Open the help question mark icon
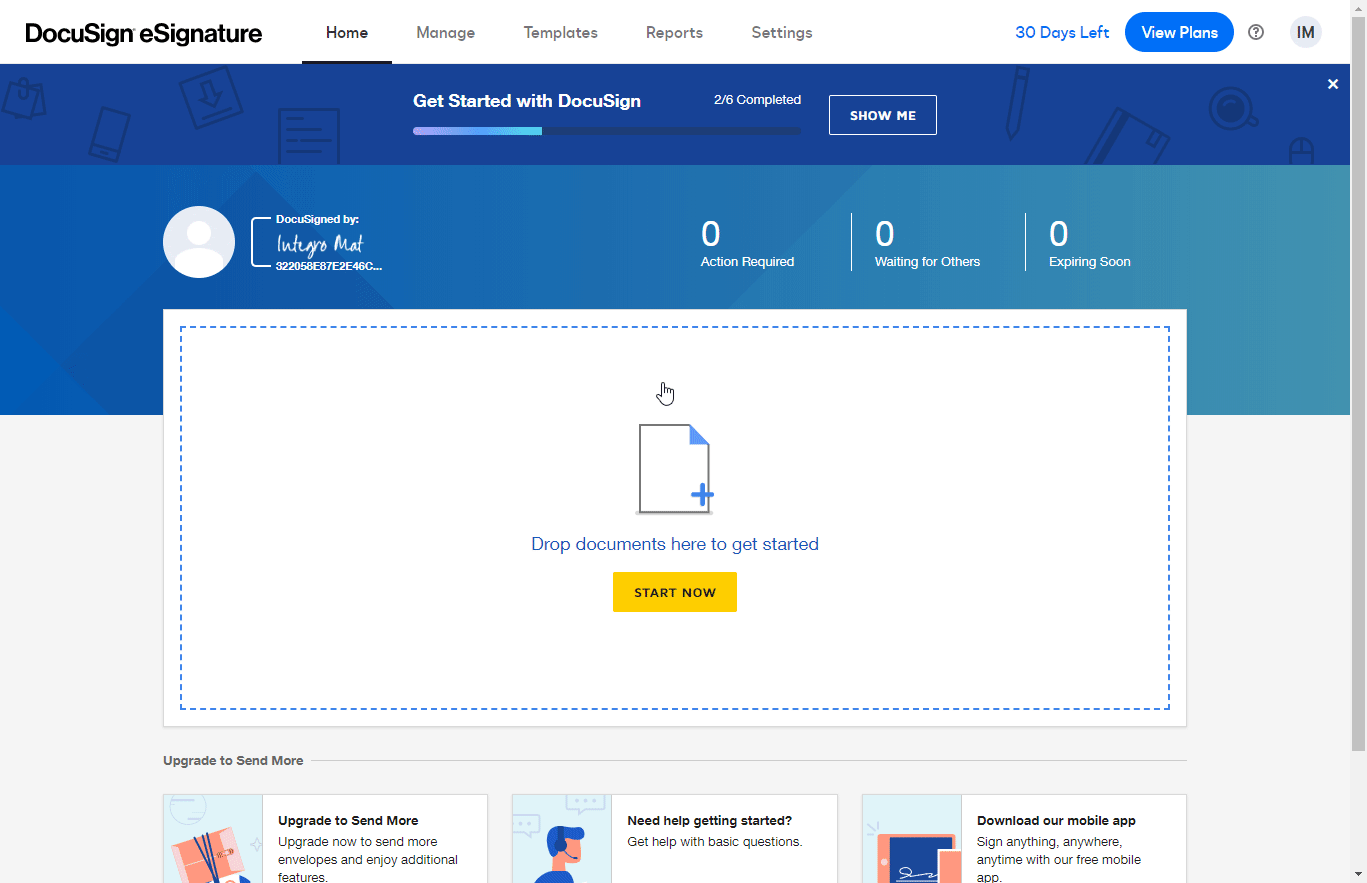 (1256, 32)
